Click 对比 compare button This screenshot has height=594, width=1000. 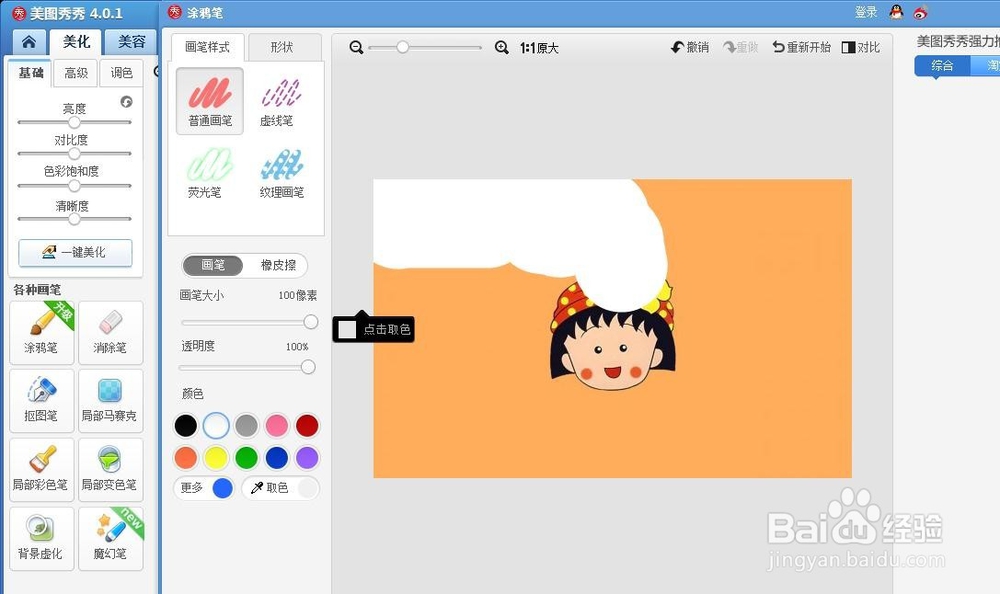pyautogui.click(x=861, y=47)
